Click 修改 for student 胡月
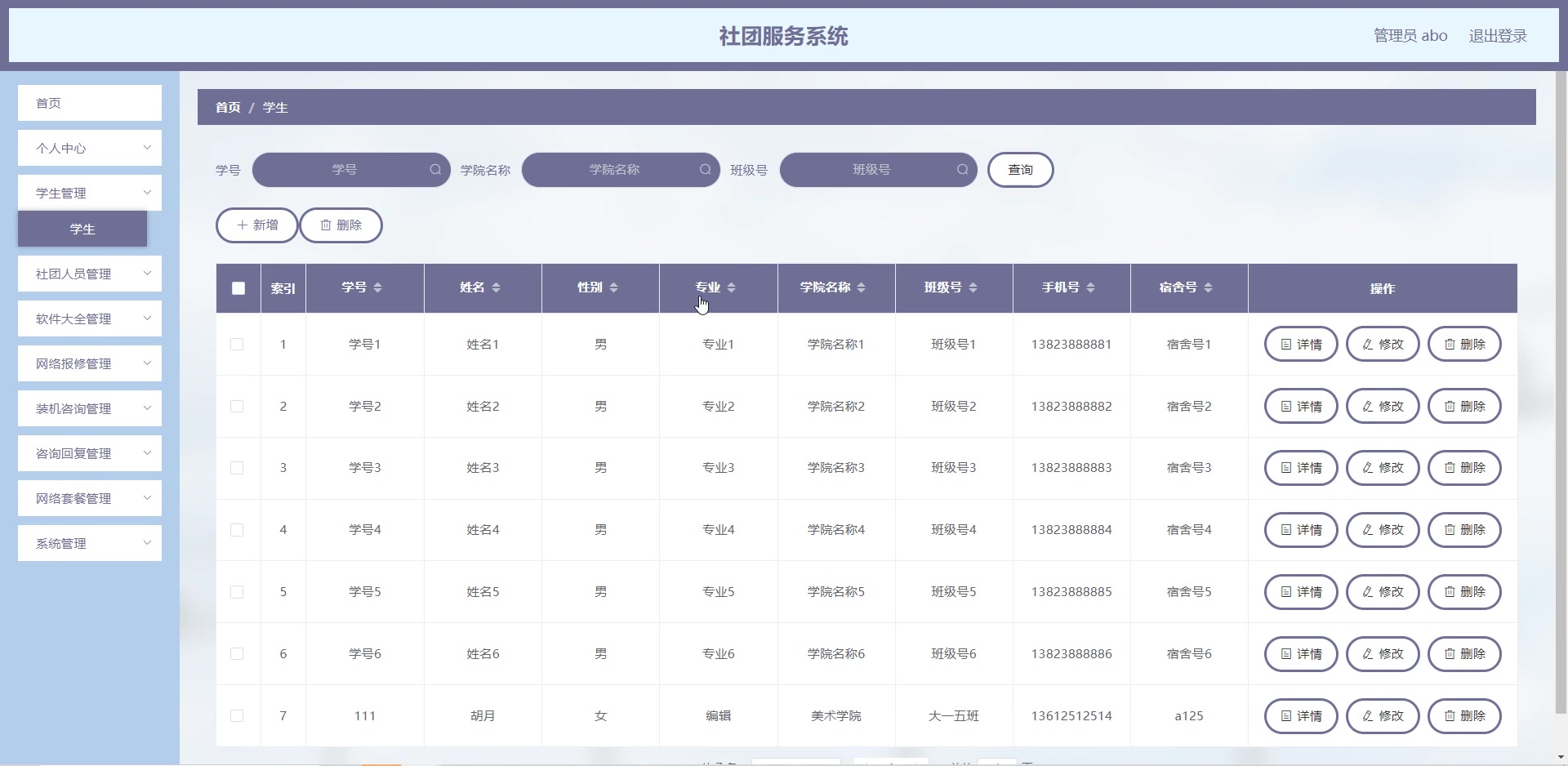 1383,716
